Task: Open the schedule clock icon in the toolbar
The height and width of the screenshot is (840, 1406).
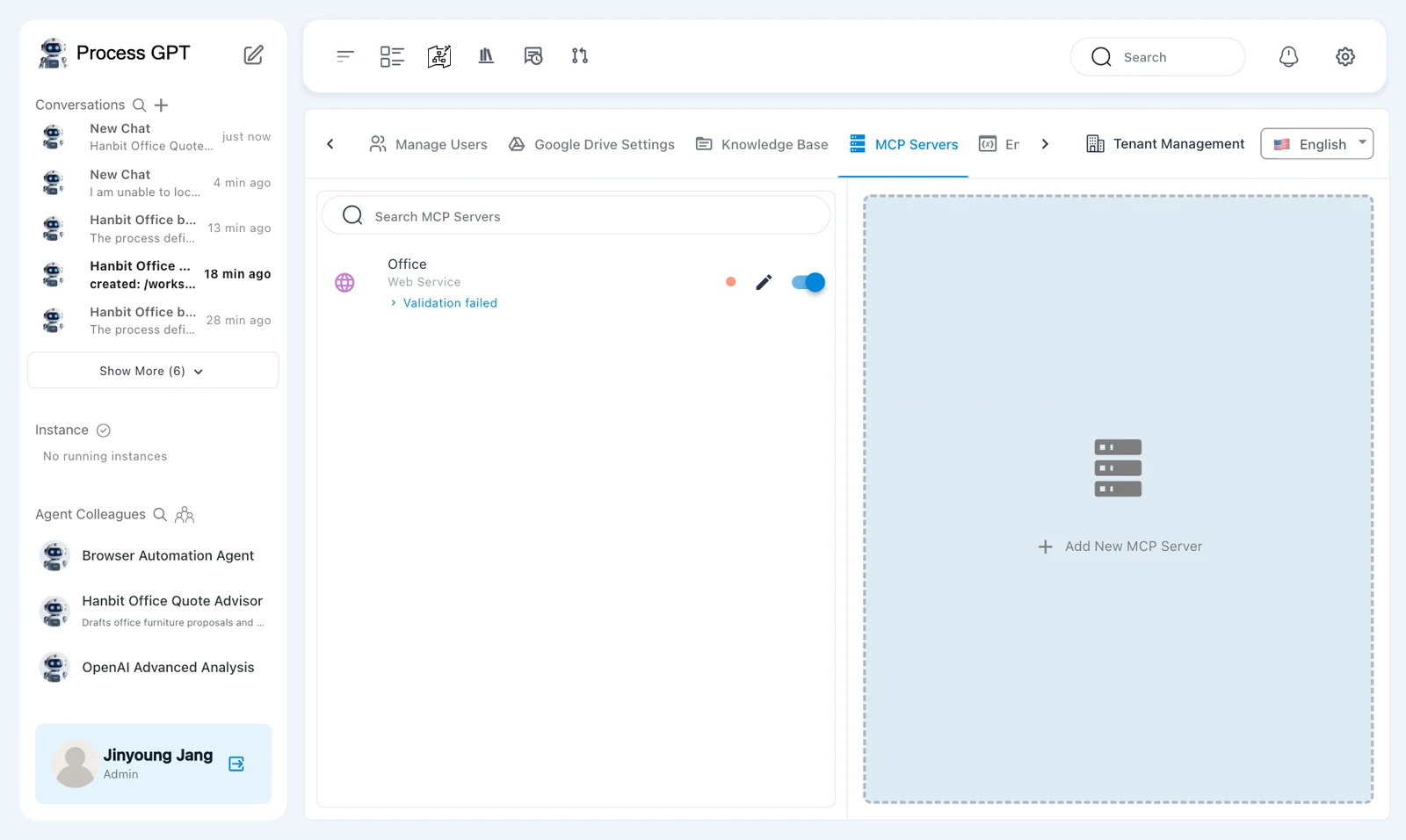Action: click(533, 56)
